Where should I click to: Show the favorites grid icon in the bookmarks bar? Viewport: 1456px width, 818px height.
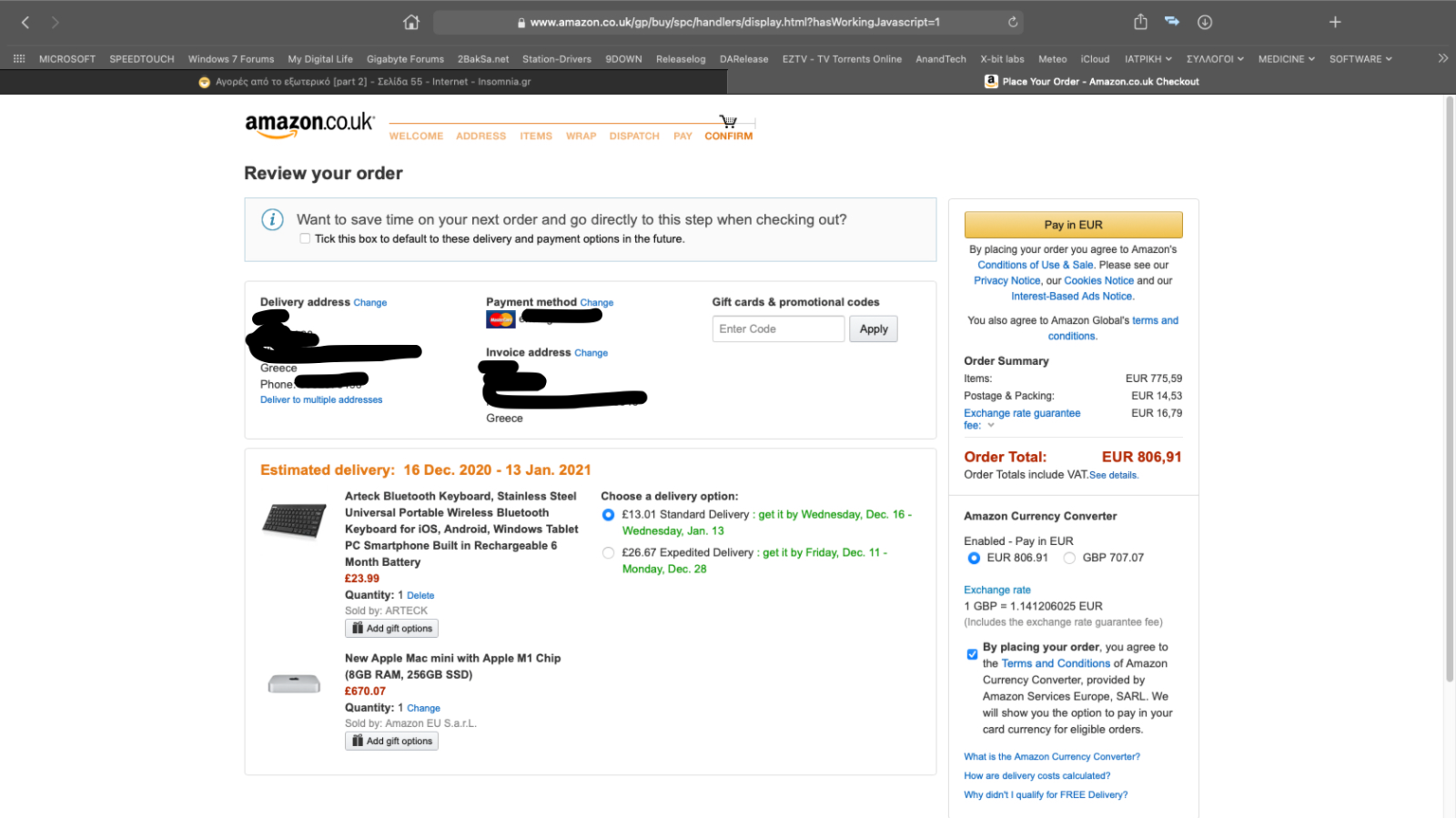tap(19, 58)
